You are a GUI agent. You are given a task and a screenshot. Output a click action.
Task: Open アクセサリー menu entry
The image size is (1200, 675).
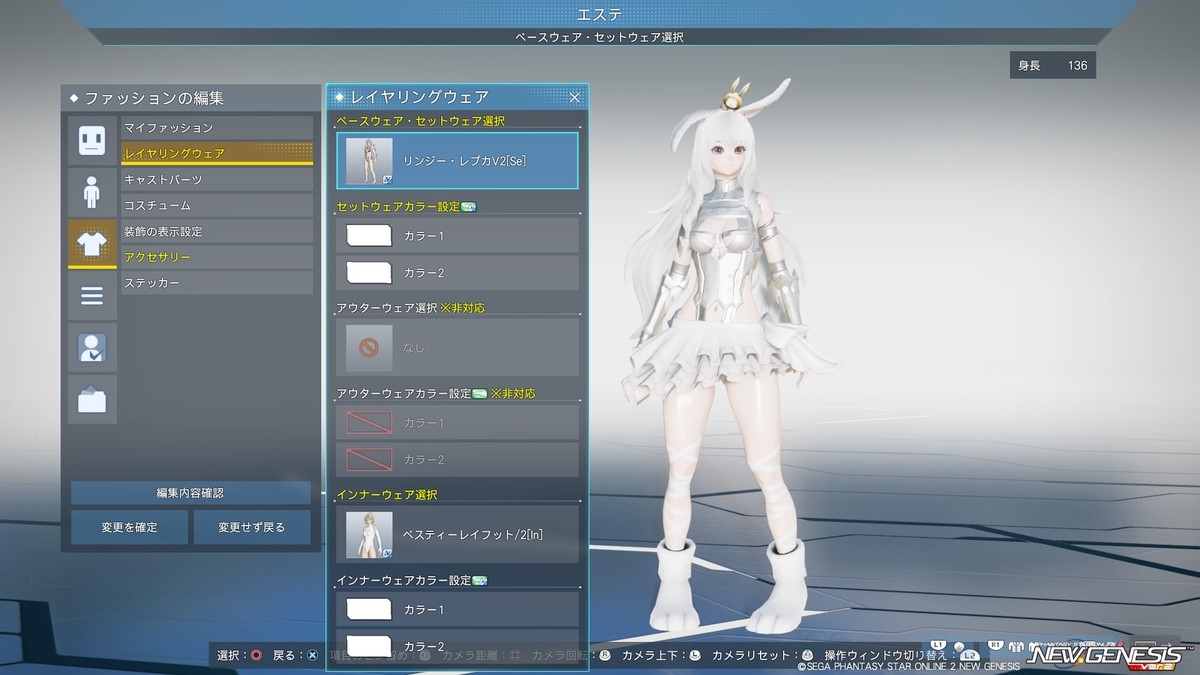click(217, 258)
